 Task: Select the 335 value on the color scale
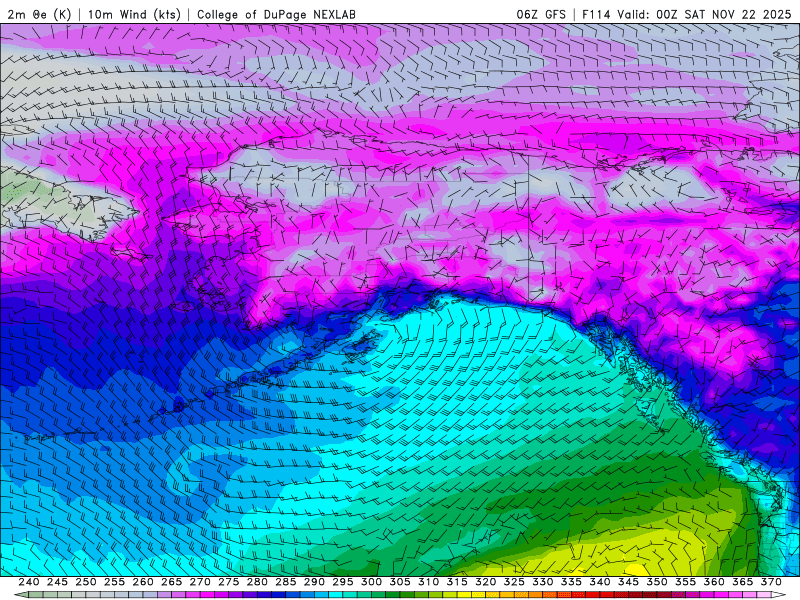tap(571, 582)
